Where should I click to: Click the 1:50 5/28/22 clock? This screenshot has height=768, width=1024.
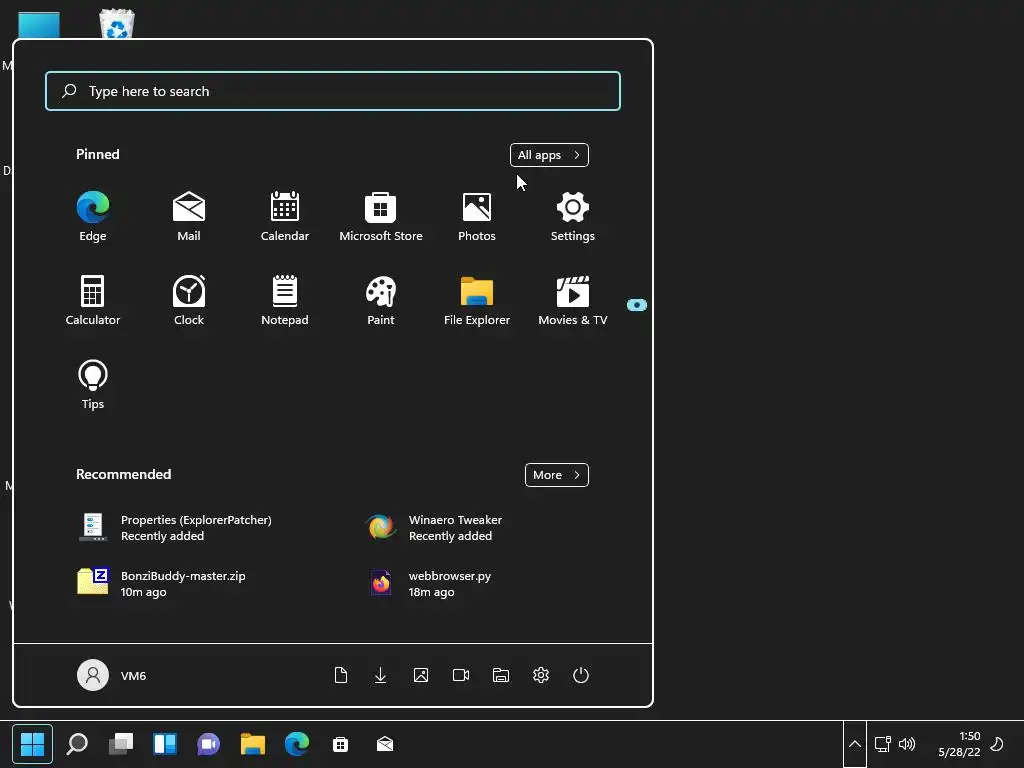[959, 744]
